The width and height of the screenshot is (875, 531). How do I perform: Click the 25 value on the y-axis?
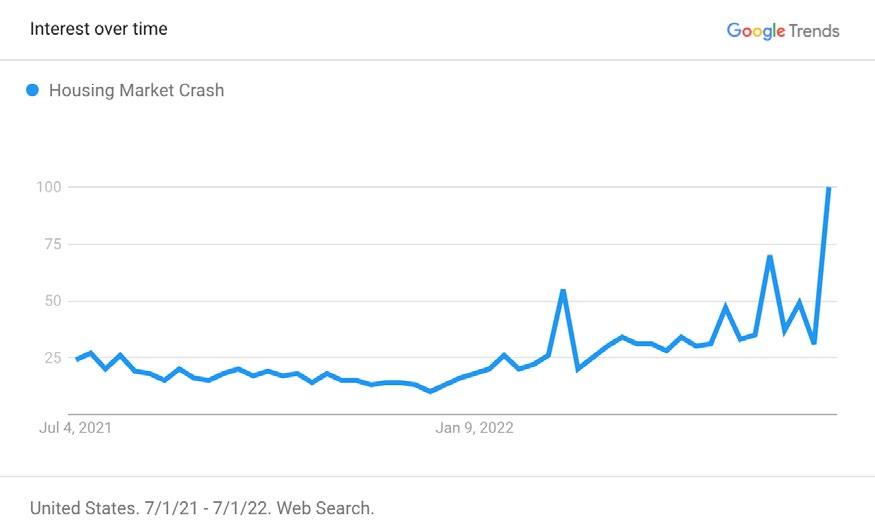pos(52,358)
